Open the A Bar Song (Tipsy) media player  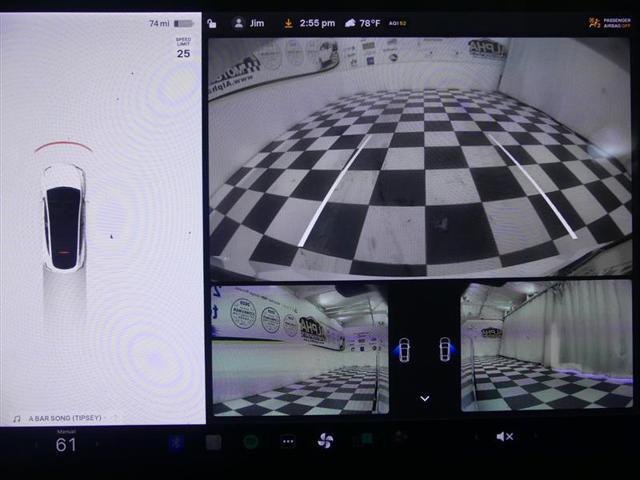point(65,418)
